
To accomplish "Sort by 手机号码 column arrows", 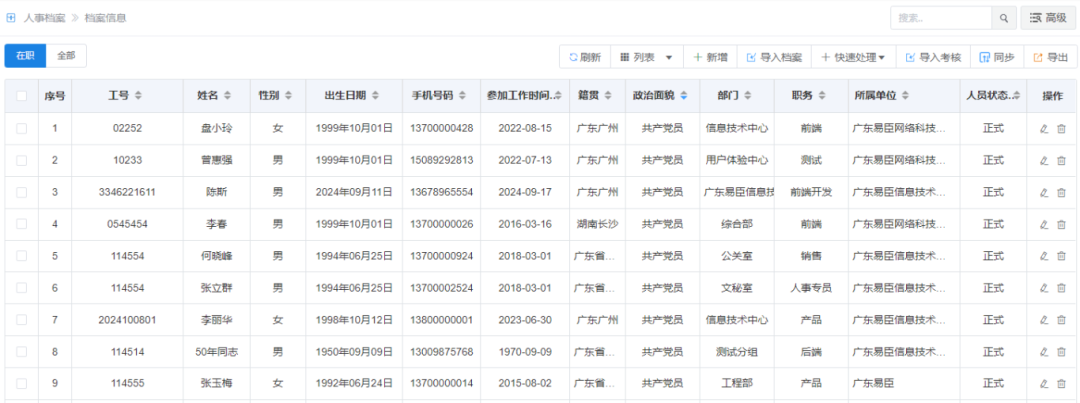I will pos(463,96).
